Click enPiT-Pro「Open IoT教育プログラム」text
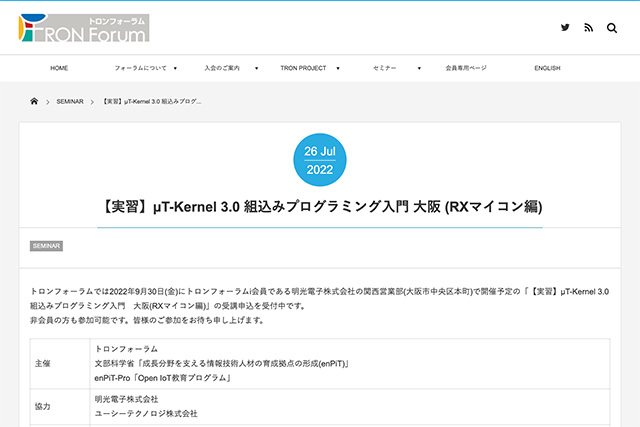Screen dimensions: 640x427 click(164, 378)
